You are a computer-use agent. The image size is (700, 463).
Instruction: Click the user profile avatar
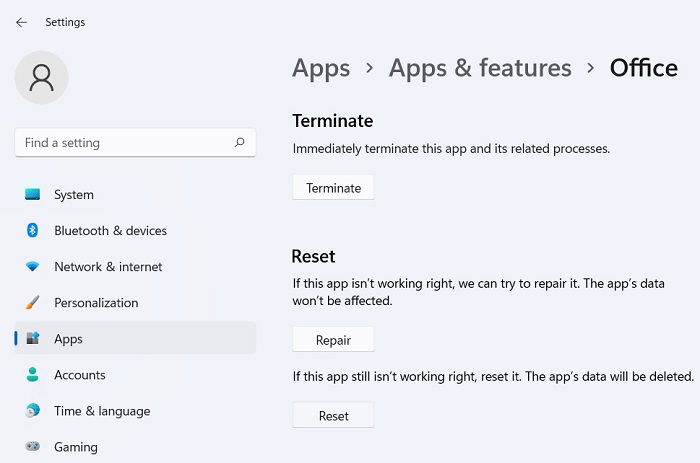[x=42, y=78]
